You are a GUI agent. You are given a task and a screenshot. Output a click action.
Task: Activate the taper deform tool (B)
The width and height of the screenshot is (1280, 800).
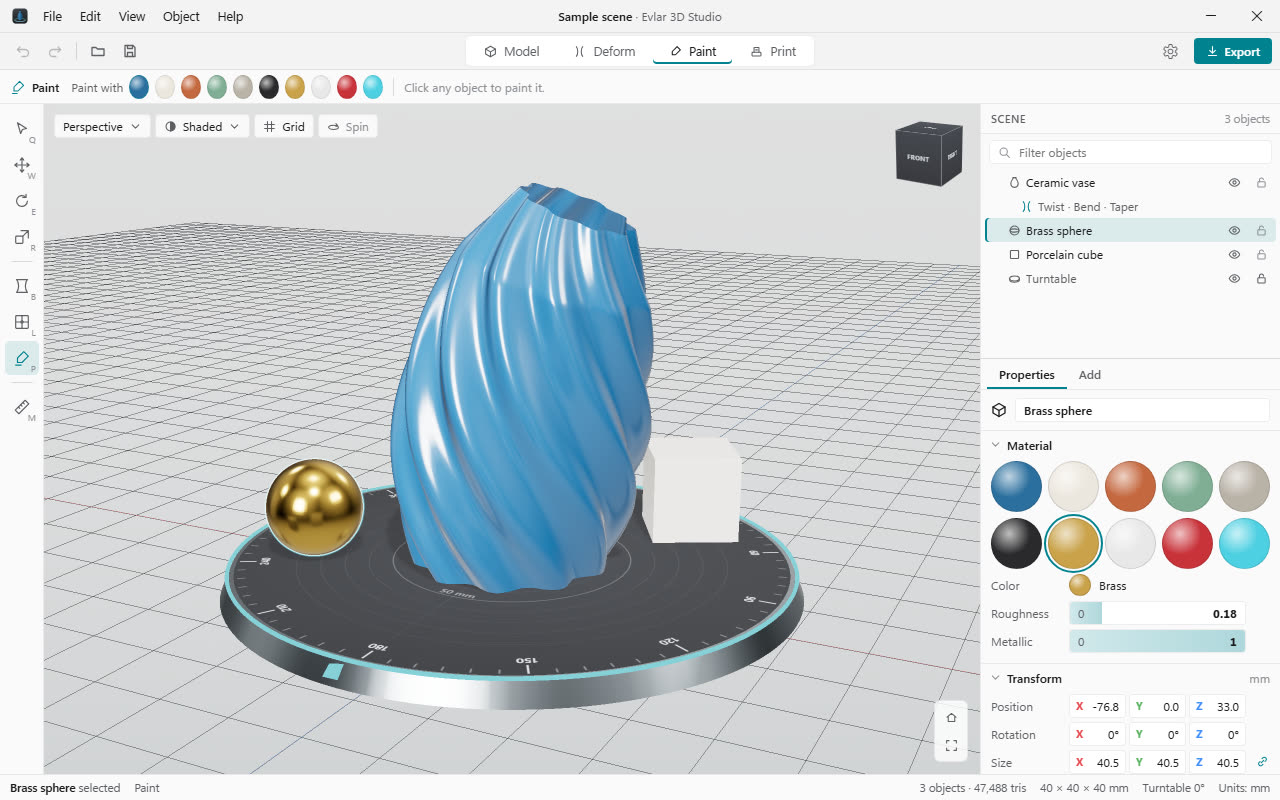pos(22,286)
